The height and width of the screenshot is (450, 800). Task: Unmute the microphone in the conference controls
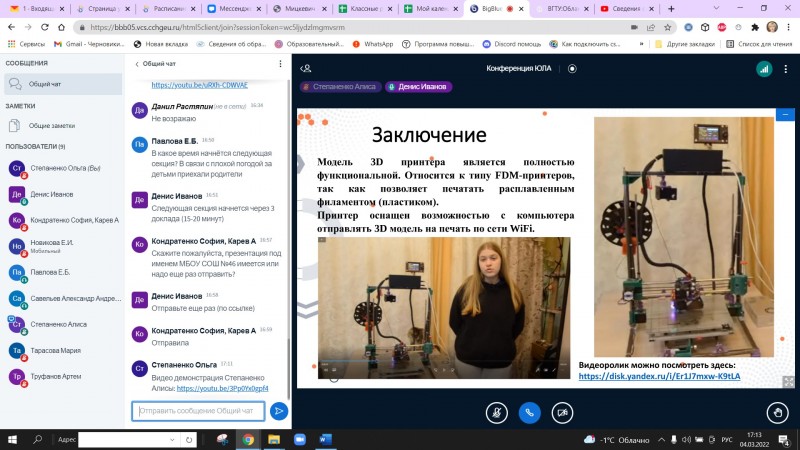[497, 411]
